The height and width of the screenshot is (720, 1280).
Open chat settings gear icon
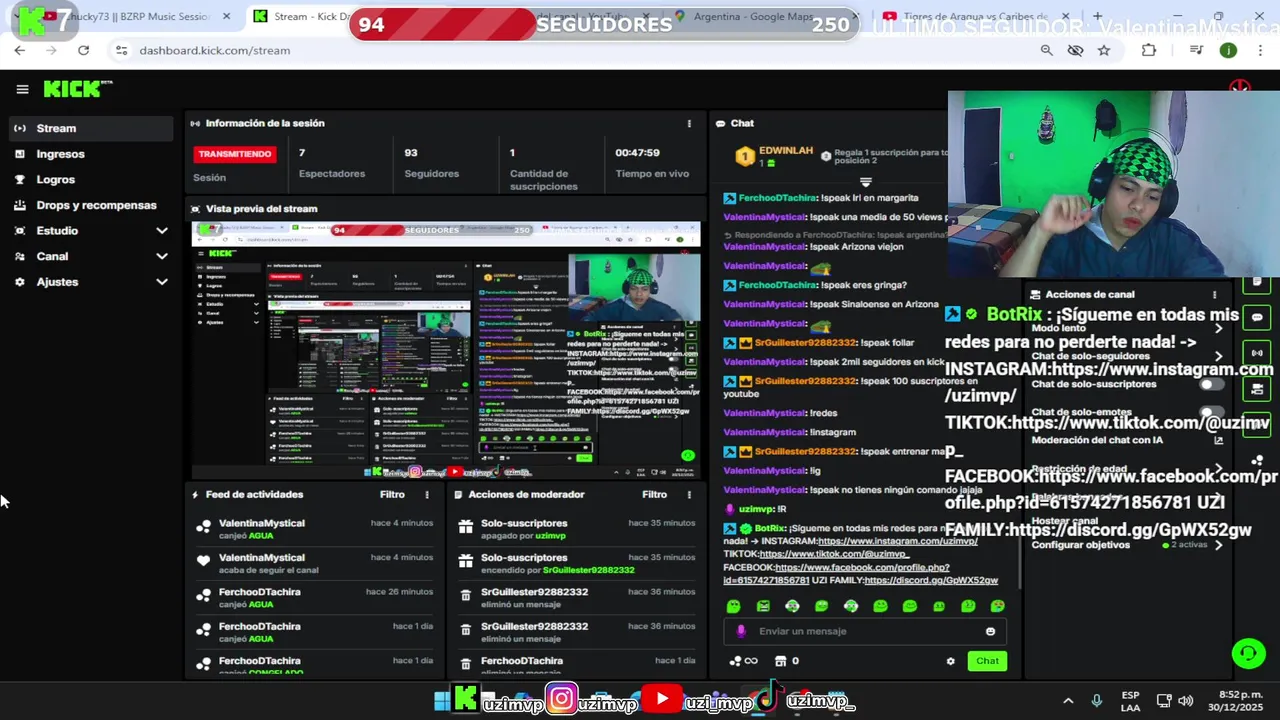pos(950,661)
